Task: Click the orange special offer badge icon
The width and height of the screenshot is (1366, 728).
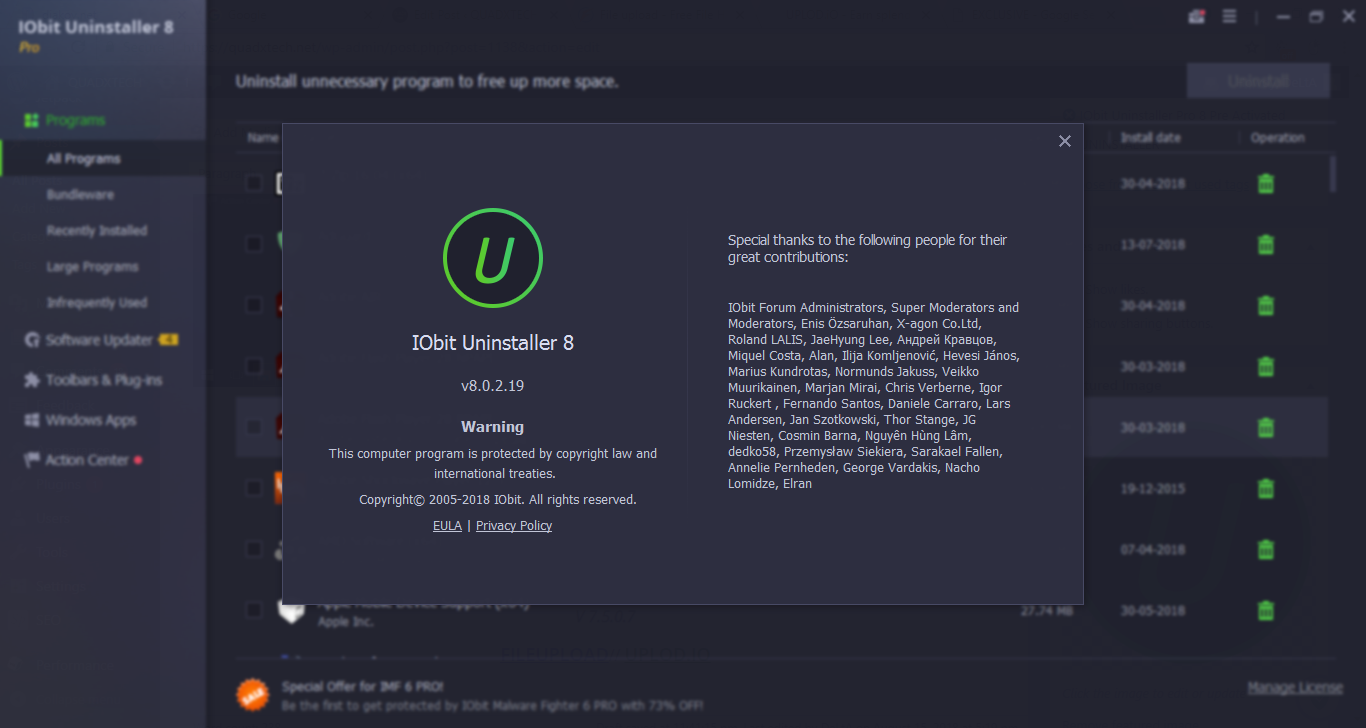Action: pos(251,695)
